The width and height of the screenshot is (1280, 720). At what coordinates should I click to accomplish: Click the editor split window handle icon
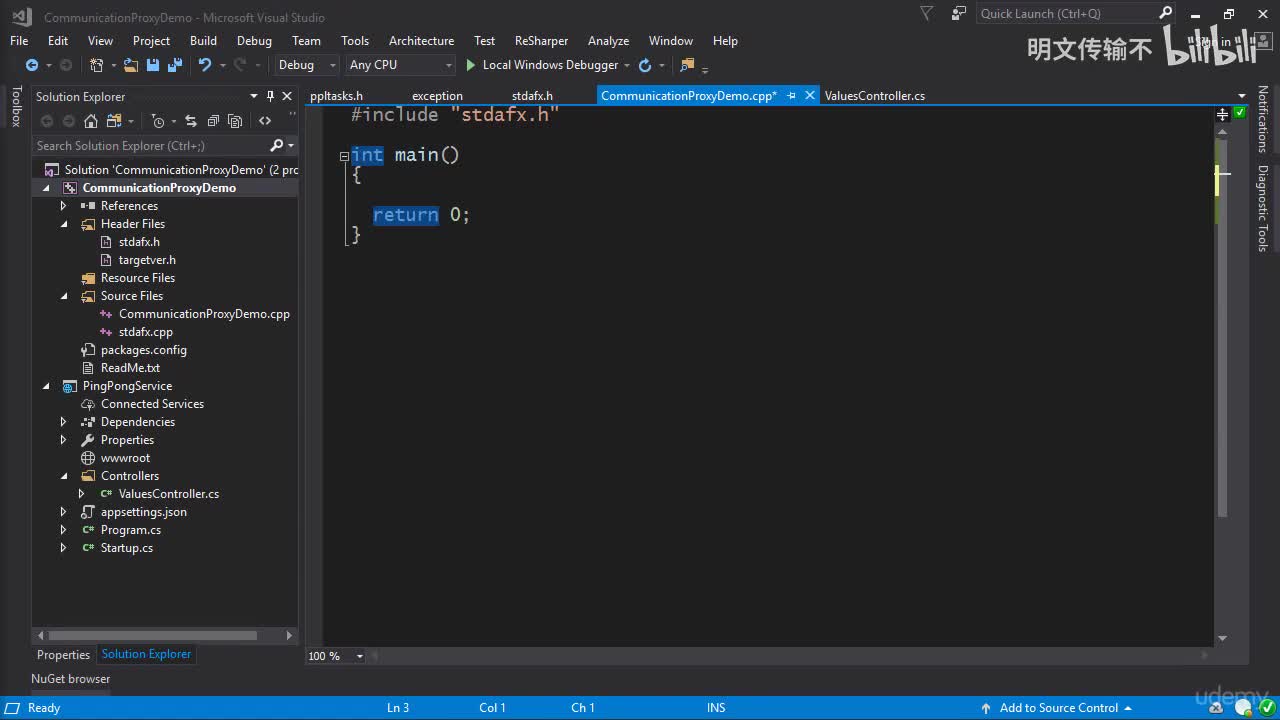pyautogui.click(x=1222, y=114)
